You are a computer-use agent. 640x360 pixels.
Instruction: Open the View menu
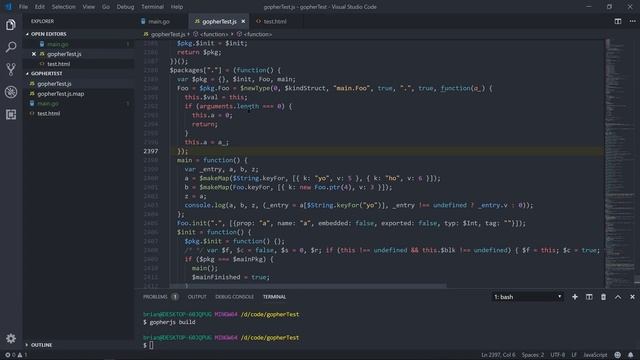(89, 7)
